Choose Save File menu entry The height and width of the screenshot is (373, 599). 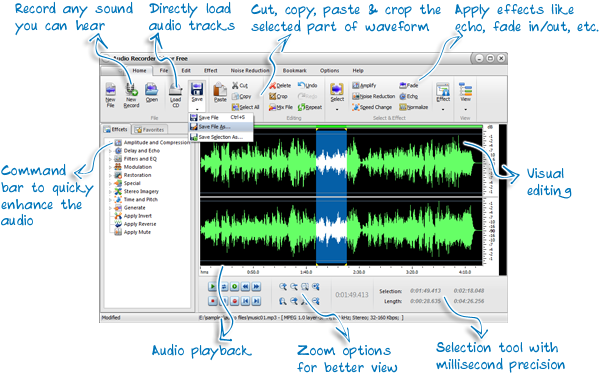click(221, 117)
